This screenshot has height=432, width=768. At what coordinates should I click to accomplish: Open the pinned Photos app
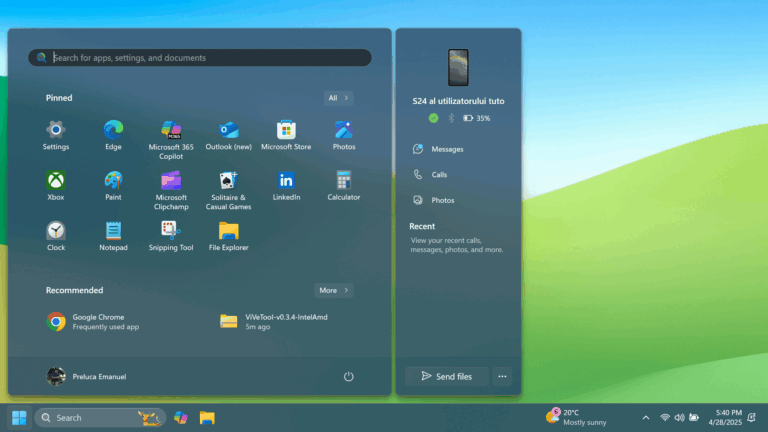344,135
